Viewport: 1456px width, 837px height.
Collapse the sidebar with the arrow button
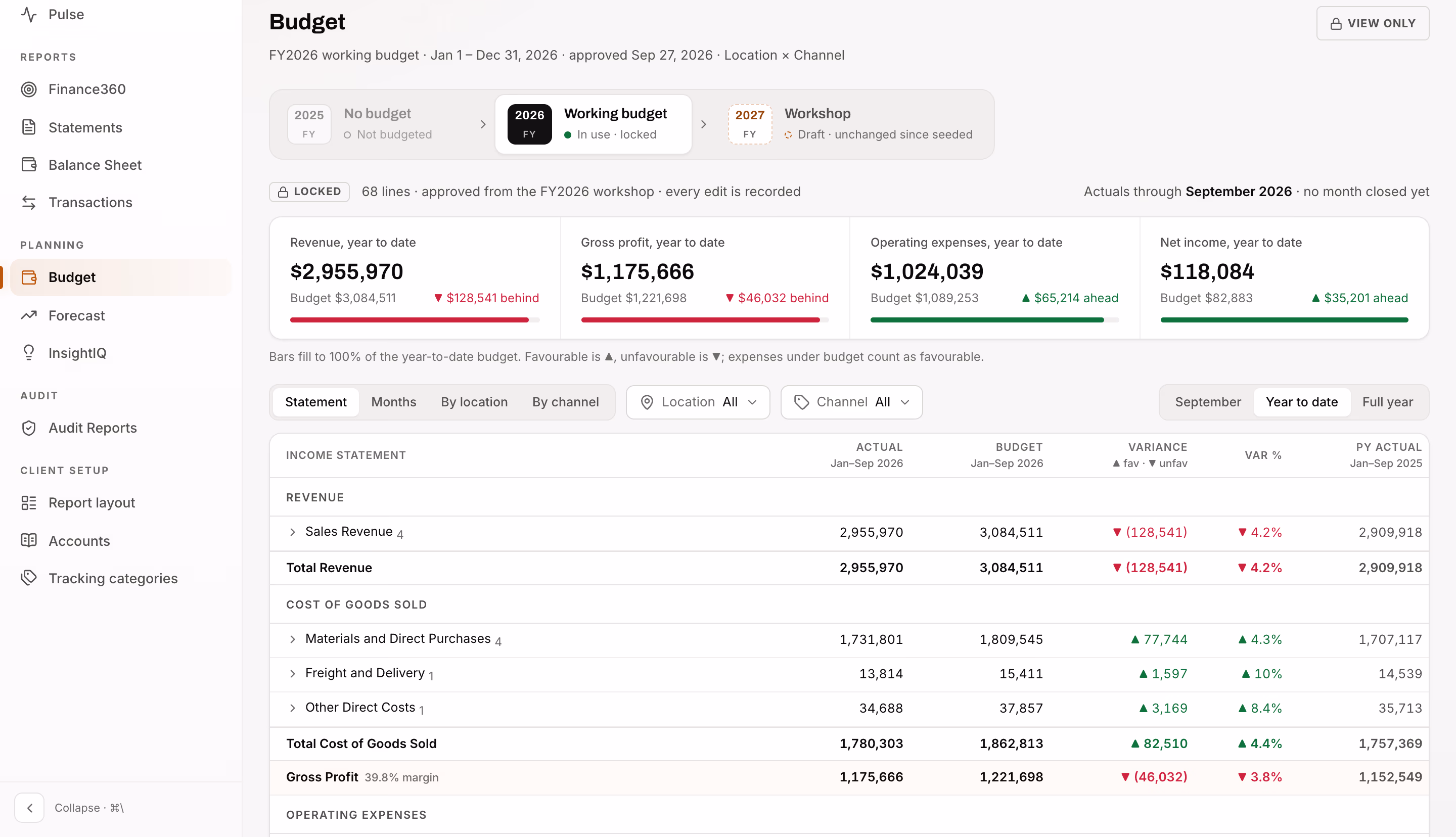pos(29,808)
